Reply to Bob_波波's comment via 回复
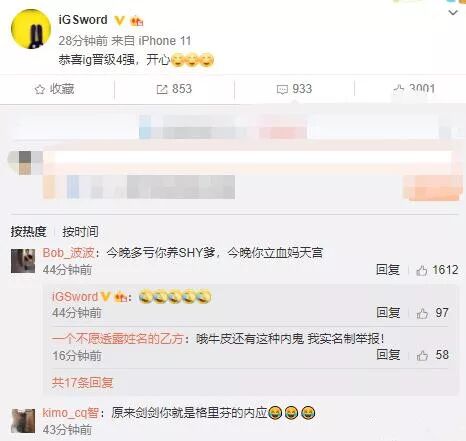Image resolution: width=466 pixels, height=441 pixels. coord(388,269)
